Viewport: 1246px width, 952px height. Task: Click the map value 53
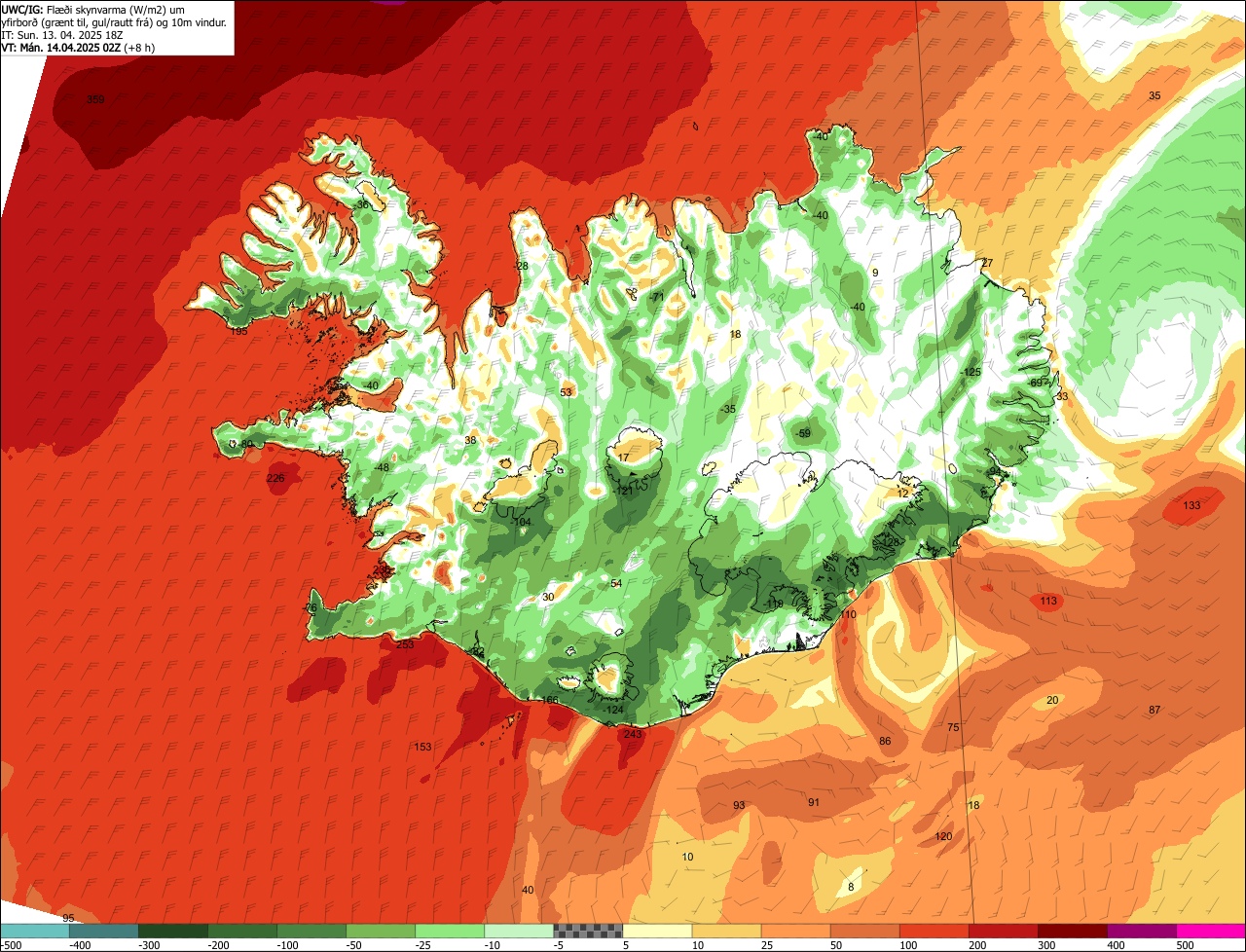point(567,392)
